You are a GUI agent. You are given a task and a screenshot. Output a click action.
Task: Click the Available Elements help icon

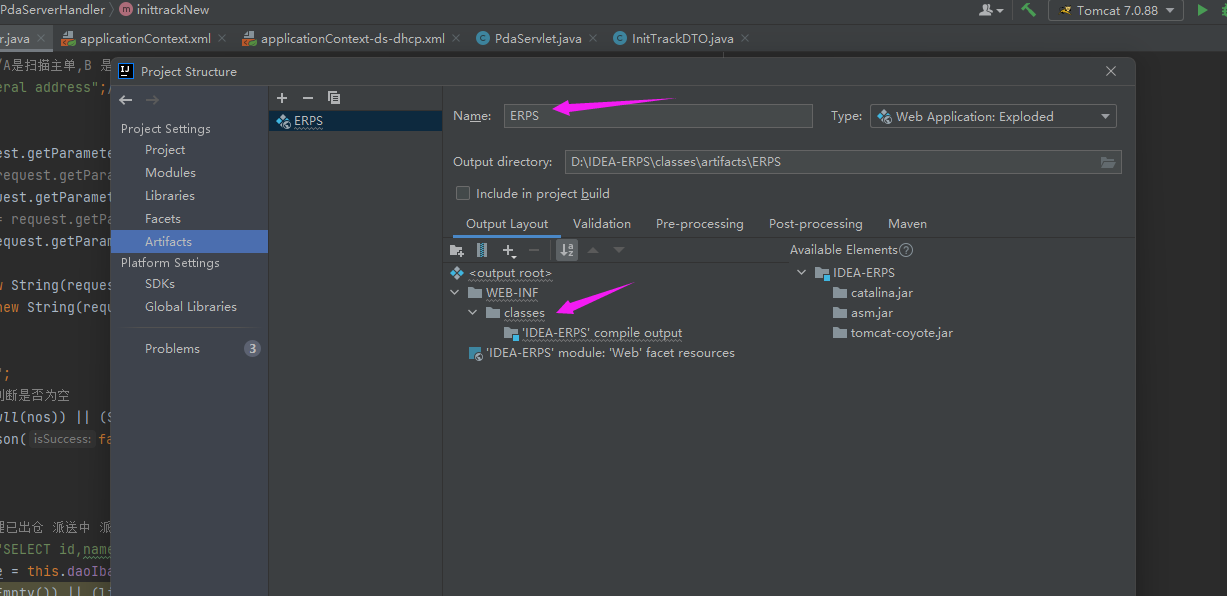tap(906, 250)
